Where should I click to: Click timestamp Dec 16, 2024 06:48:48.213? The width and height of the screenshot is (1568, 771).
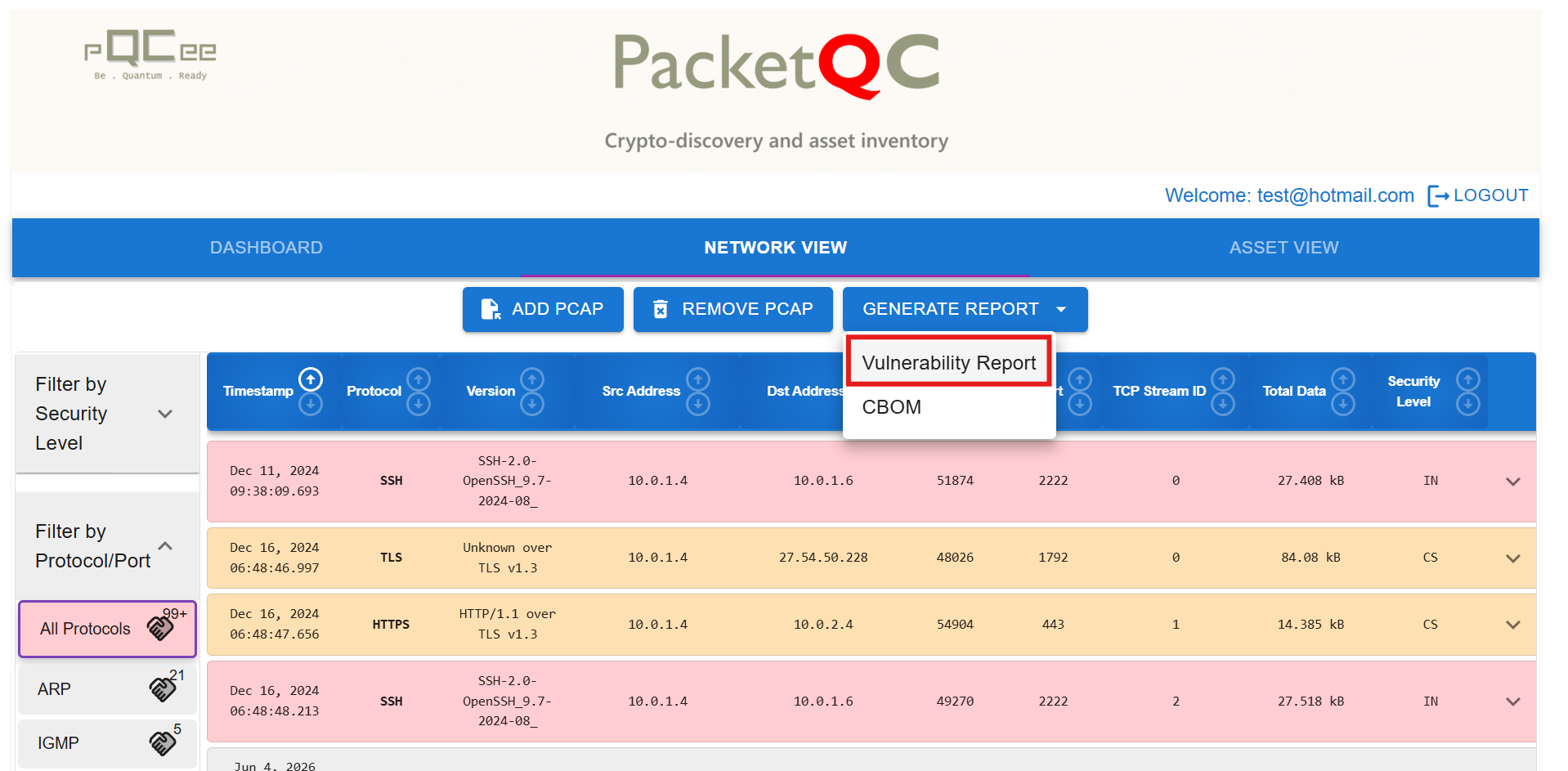coord(275,701)
